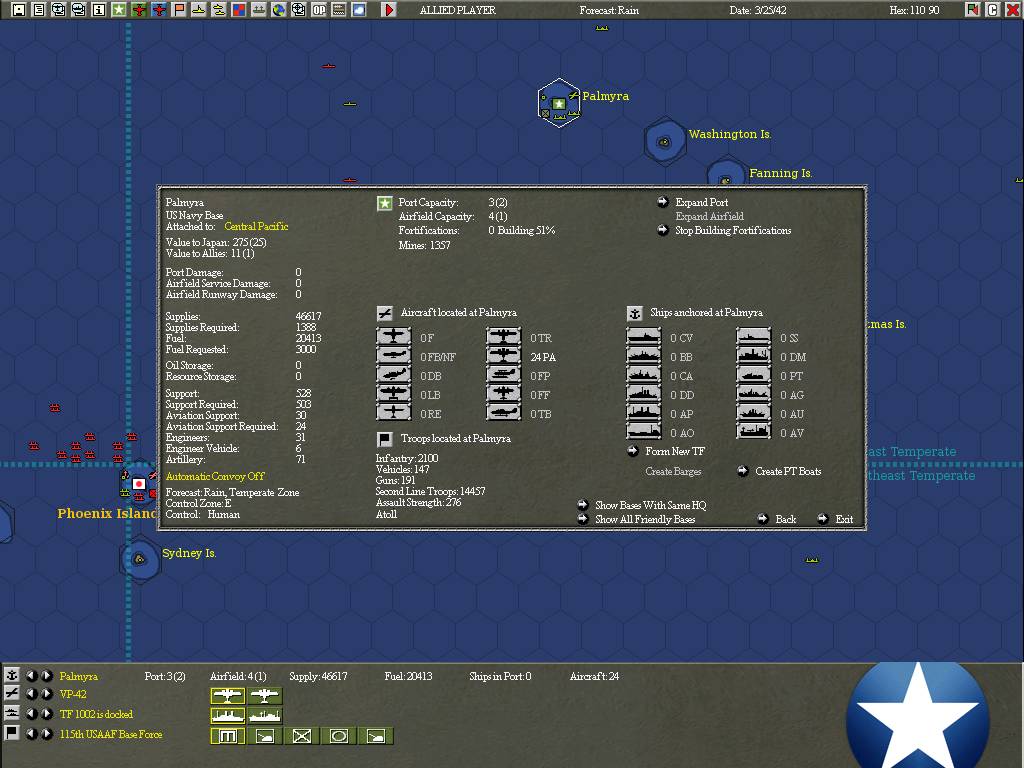
Task: Click next arrow next to Palmyra
Action: 47,676
